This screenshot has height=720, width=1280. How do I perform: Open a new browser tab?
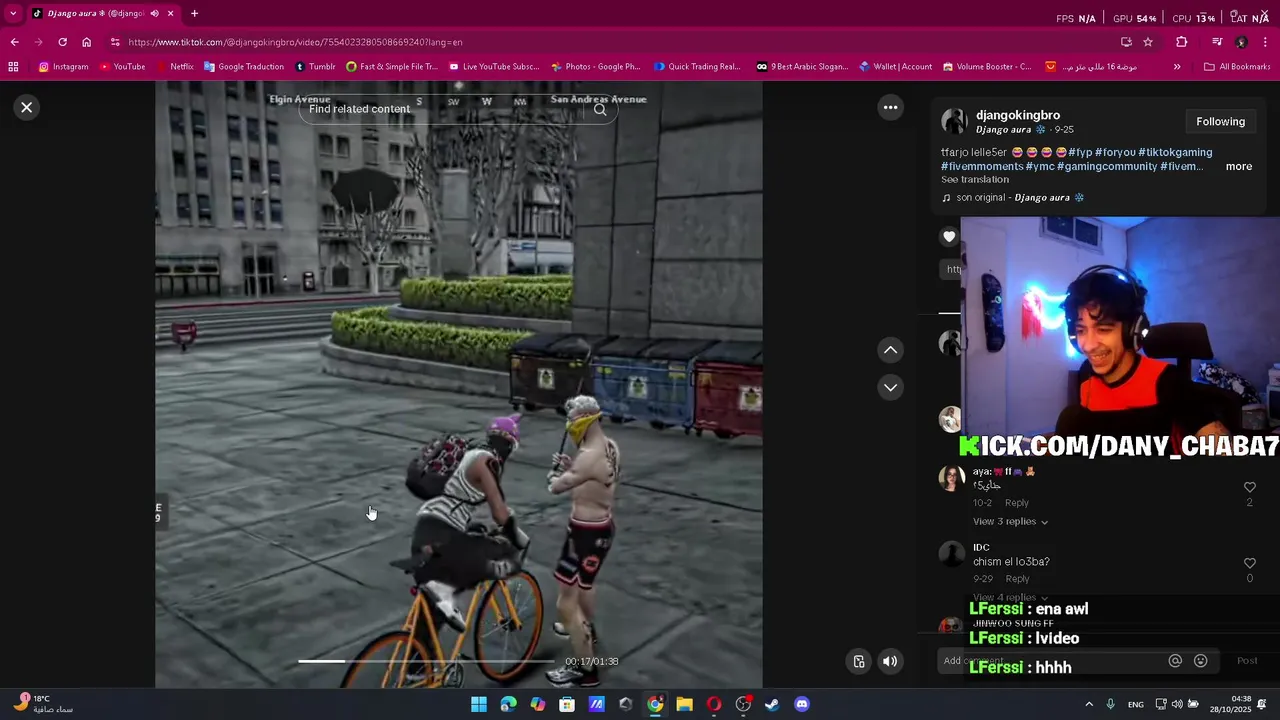(x=194, y=14)
